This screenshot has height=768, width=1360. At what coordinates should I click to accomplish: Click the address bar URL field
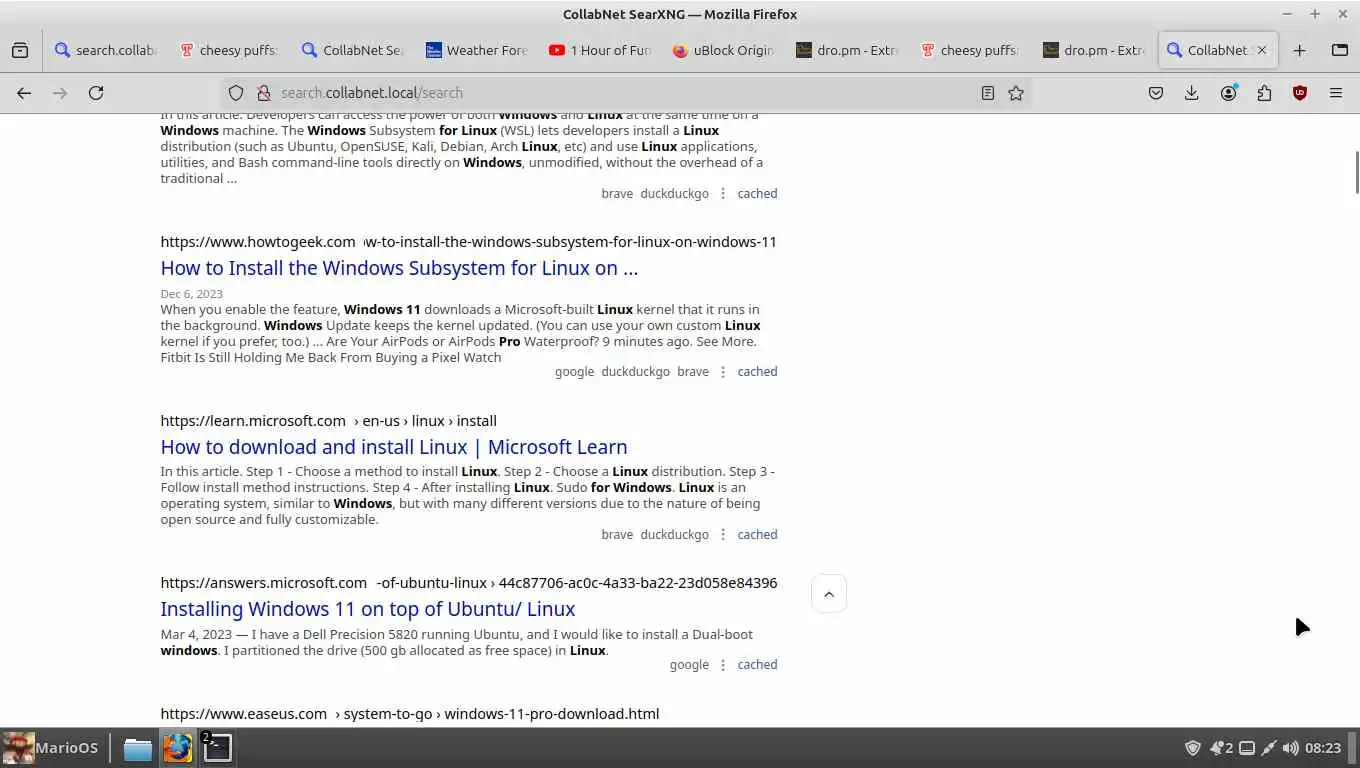(x=625, y=93)
